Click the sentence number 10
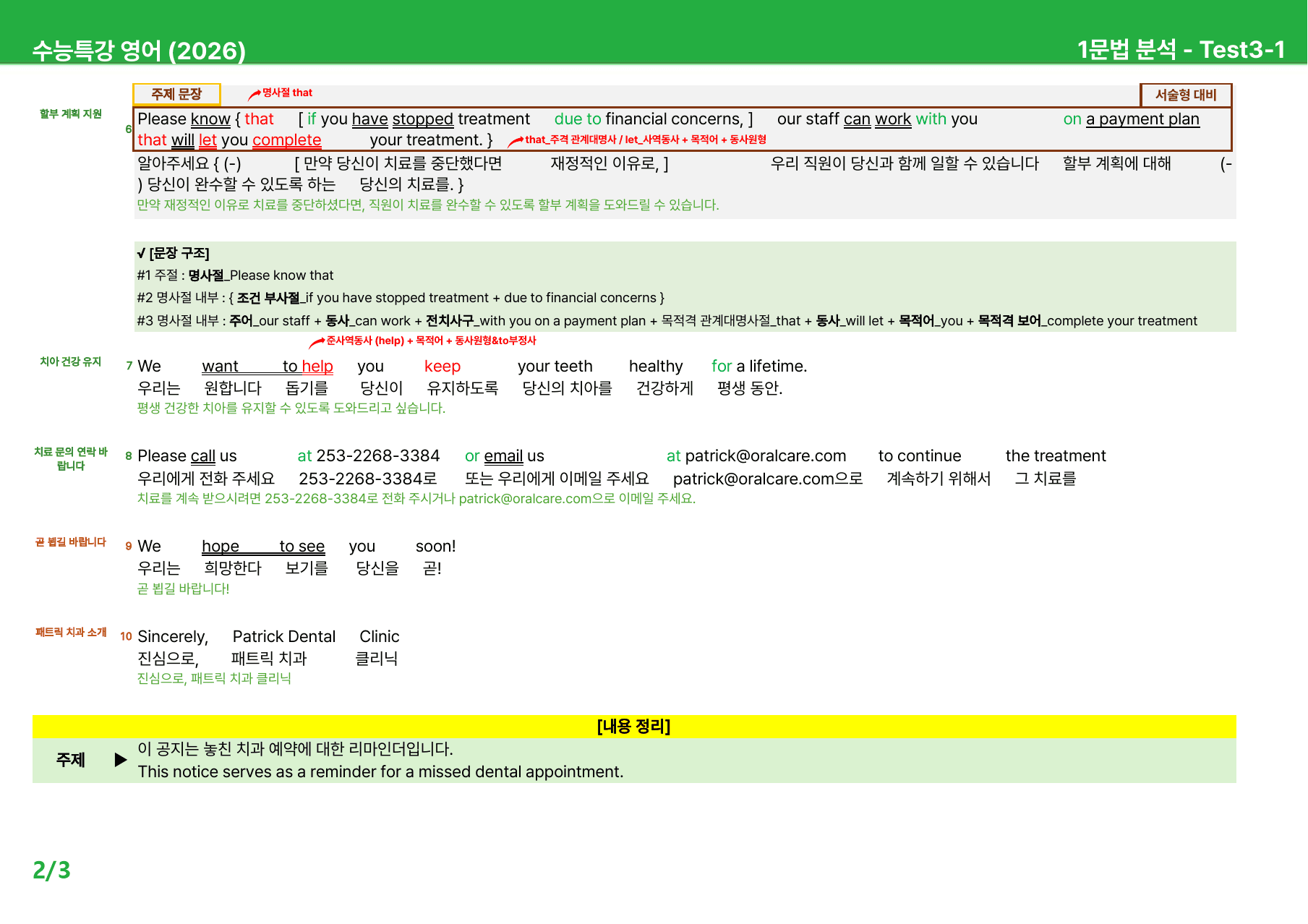 [x=127, y=636]
